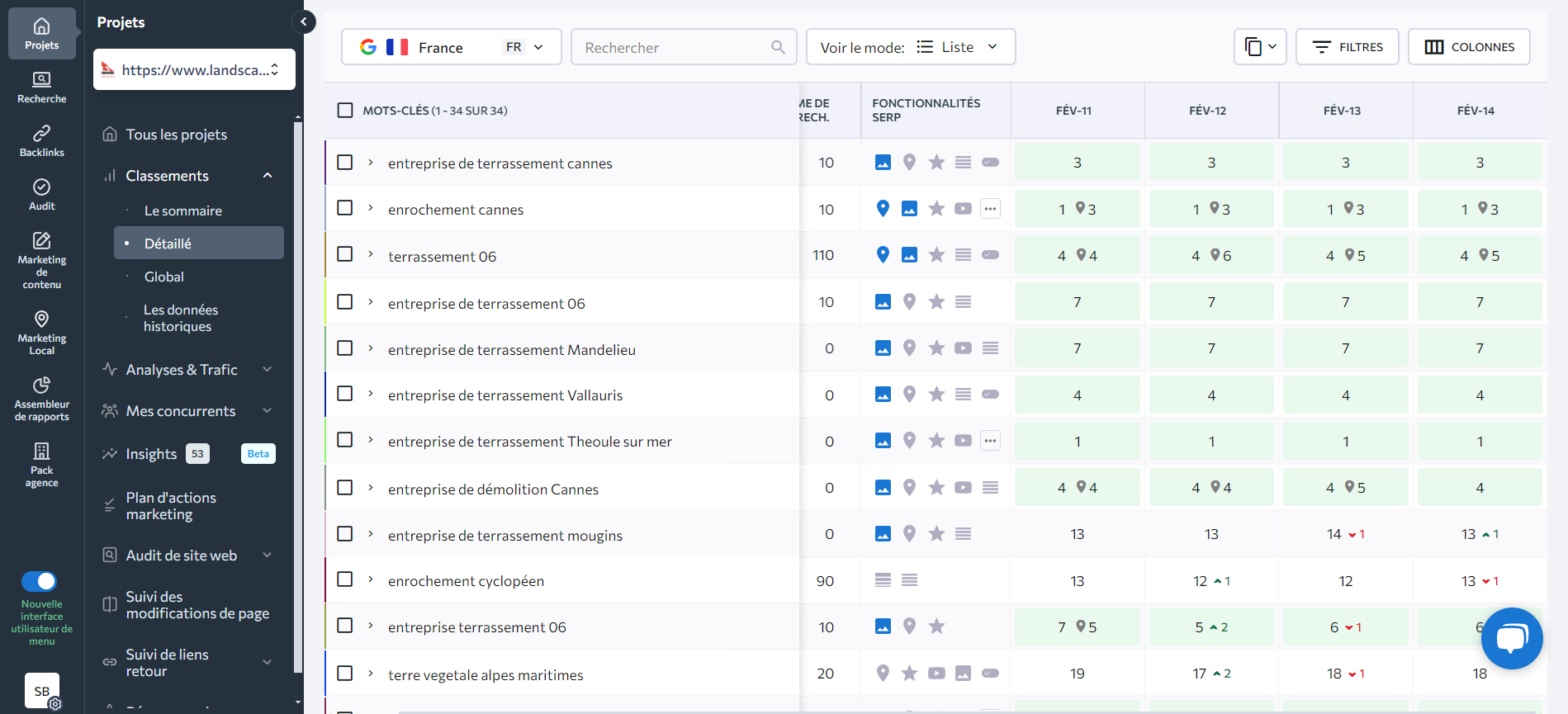Image resolution: width=1568 pixels, height=714 pixels.
Task: Click the FILTRES button
Action: pos(1347,47)
